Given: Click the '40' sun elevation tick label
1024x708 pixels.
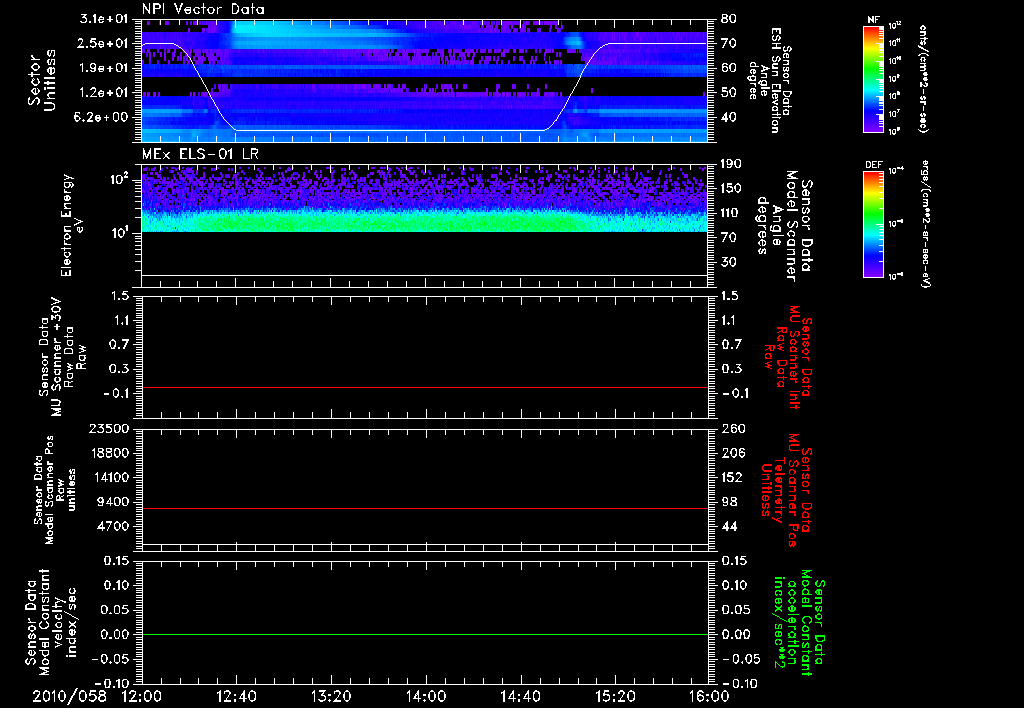Looking at the screenshot, I should coord(728,118).
